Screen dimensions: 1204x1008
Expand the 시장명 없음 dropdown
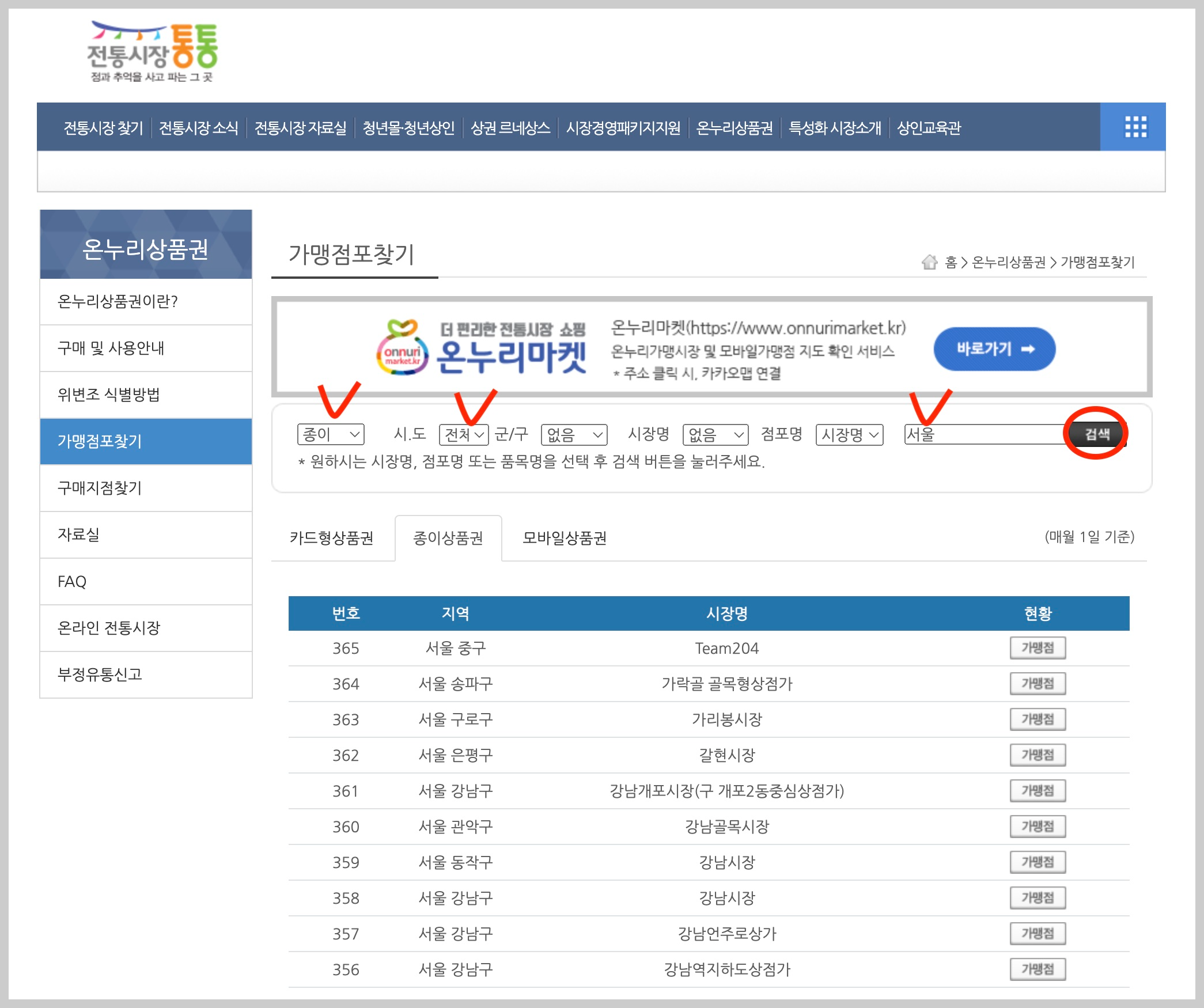[x=714, y=434]
